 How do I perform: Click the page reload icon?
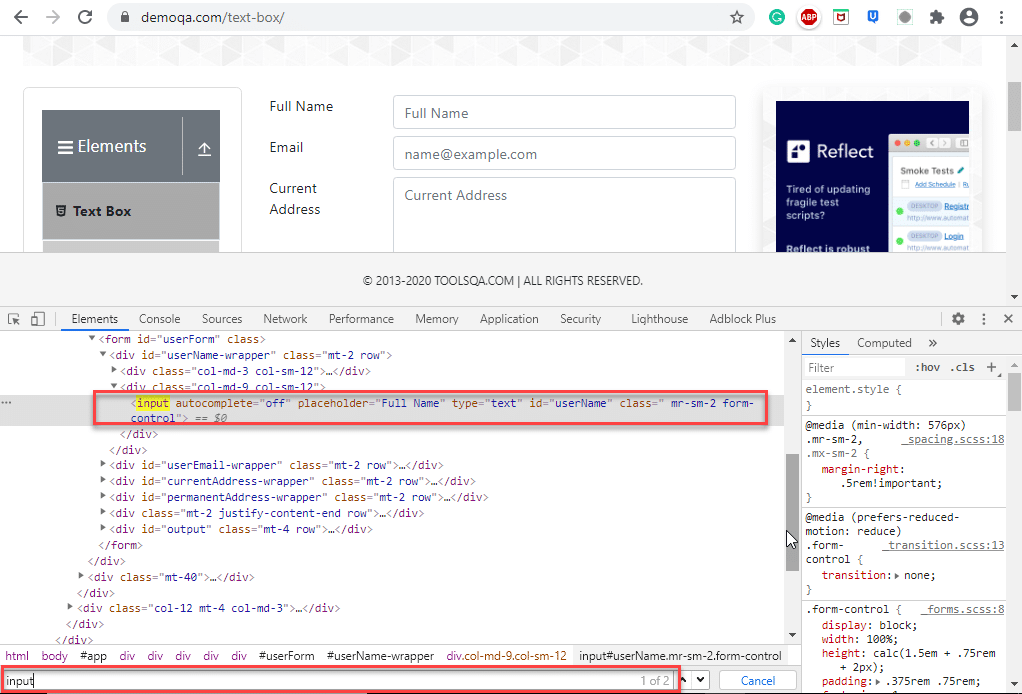tap(84, 17)
